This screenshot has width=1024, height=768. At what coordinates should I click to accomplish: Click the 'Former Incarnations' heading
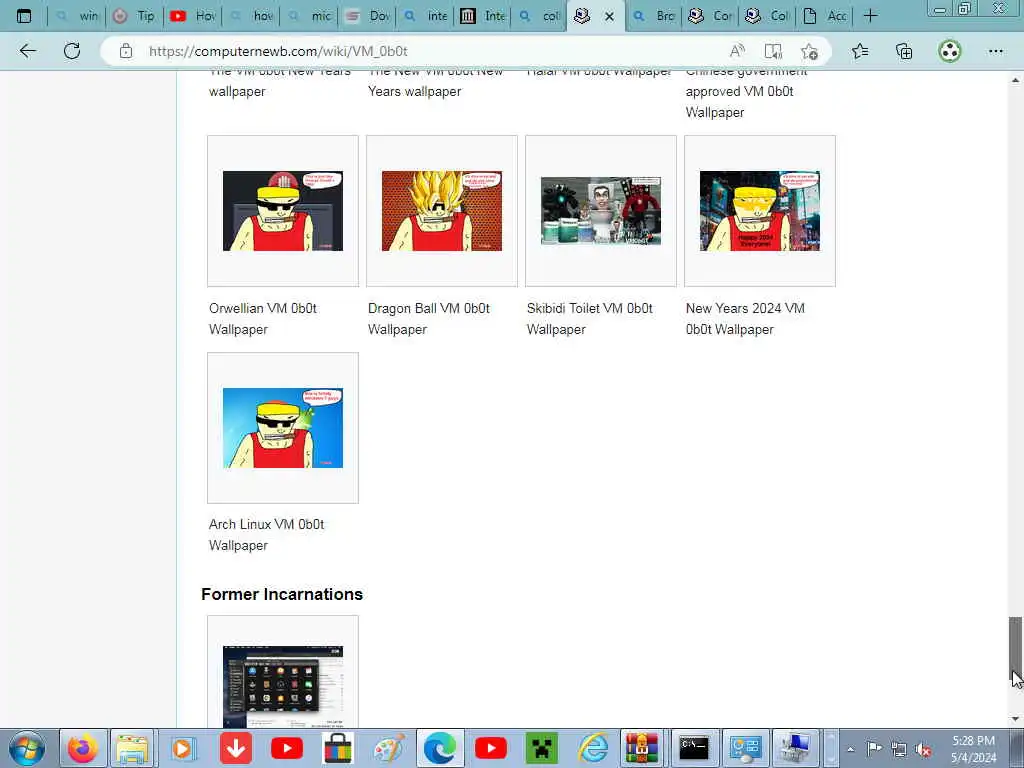point(282,594)
